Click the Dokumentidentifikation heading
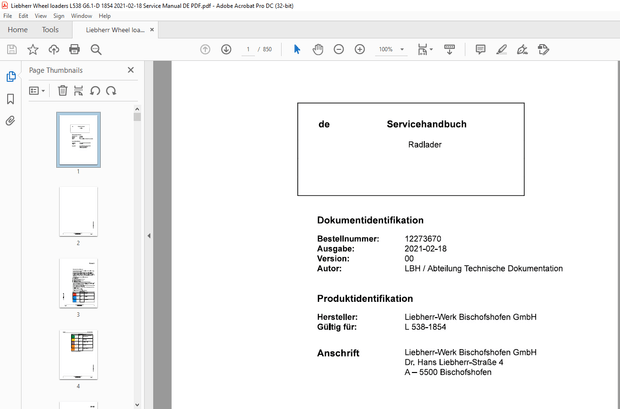 pos(370,220)
